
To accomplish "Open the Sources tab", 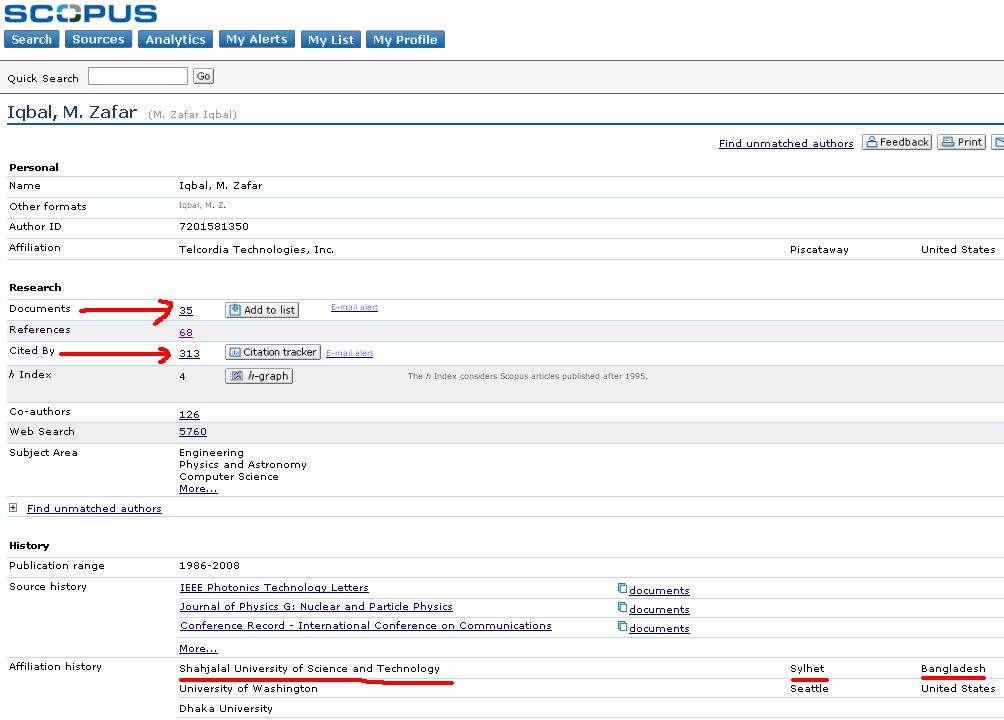I will 98,39.
